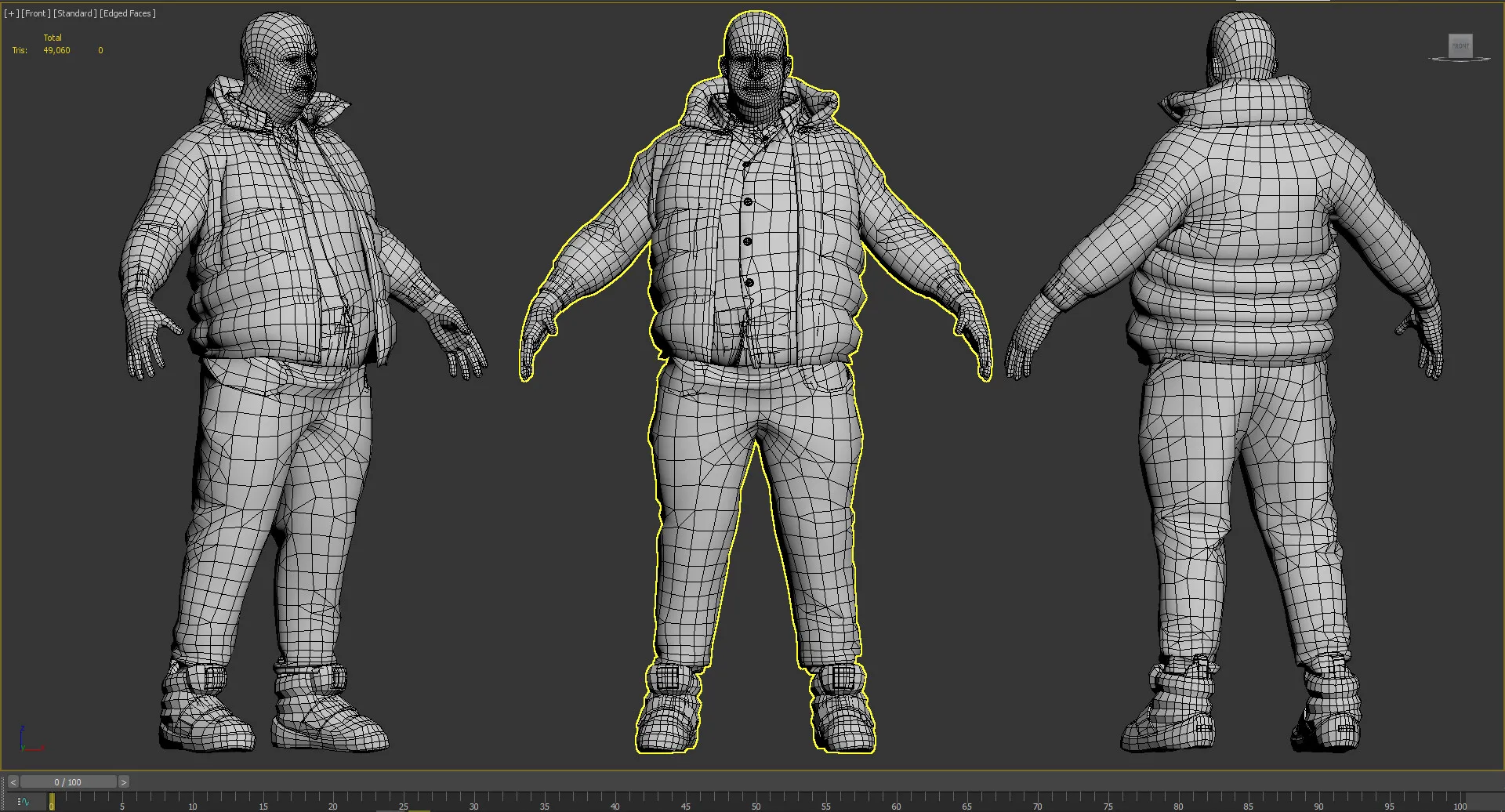
Task: Open the Mini Curve Editor wave icon
Action: click(x=24, y=801)
